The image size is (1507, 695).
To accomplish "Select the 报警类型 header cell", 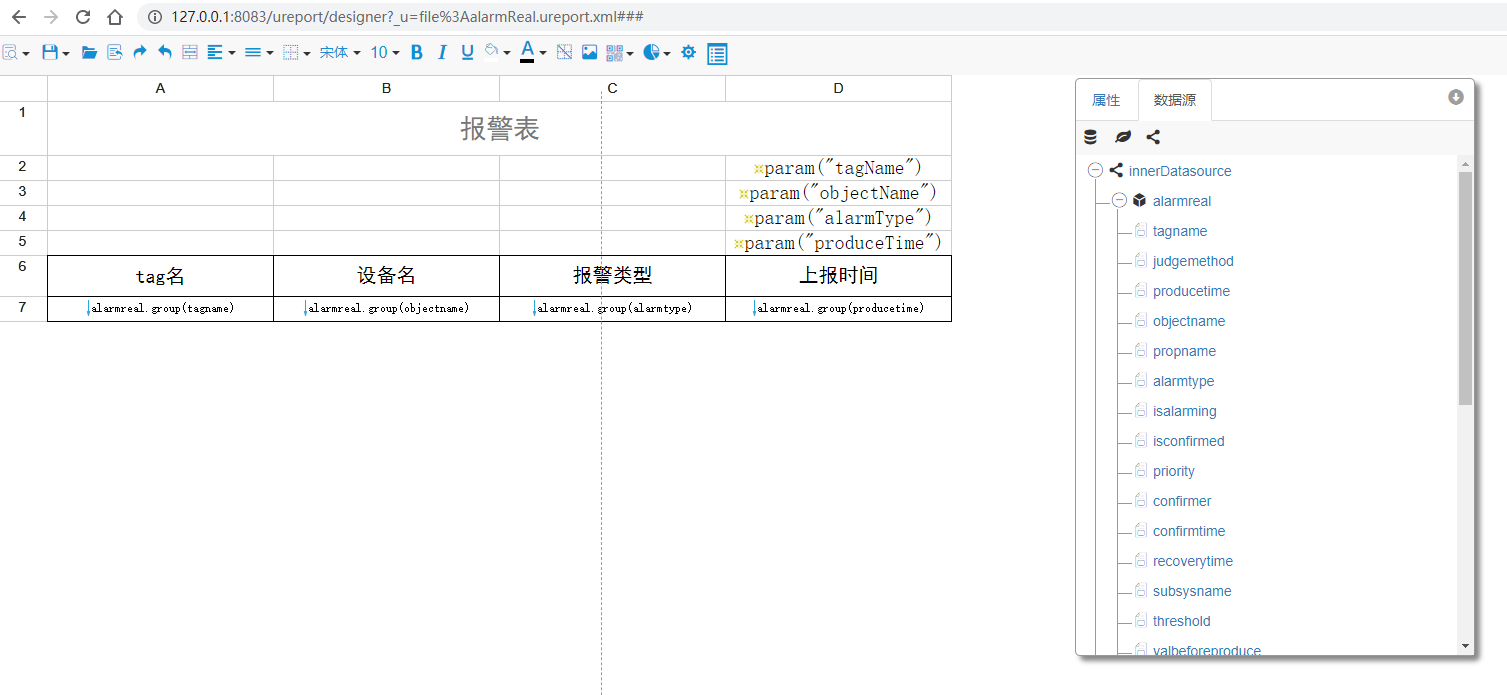I will (x=612, y=276).
